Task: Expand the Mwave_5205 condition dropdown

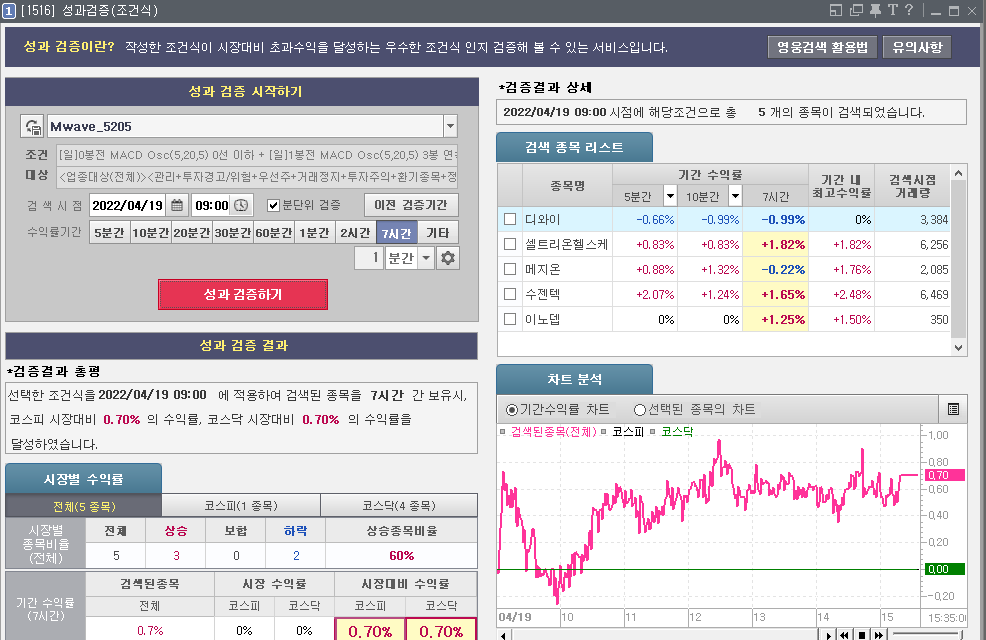Action: pos(450,126)
